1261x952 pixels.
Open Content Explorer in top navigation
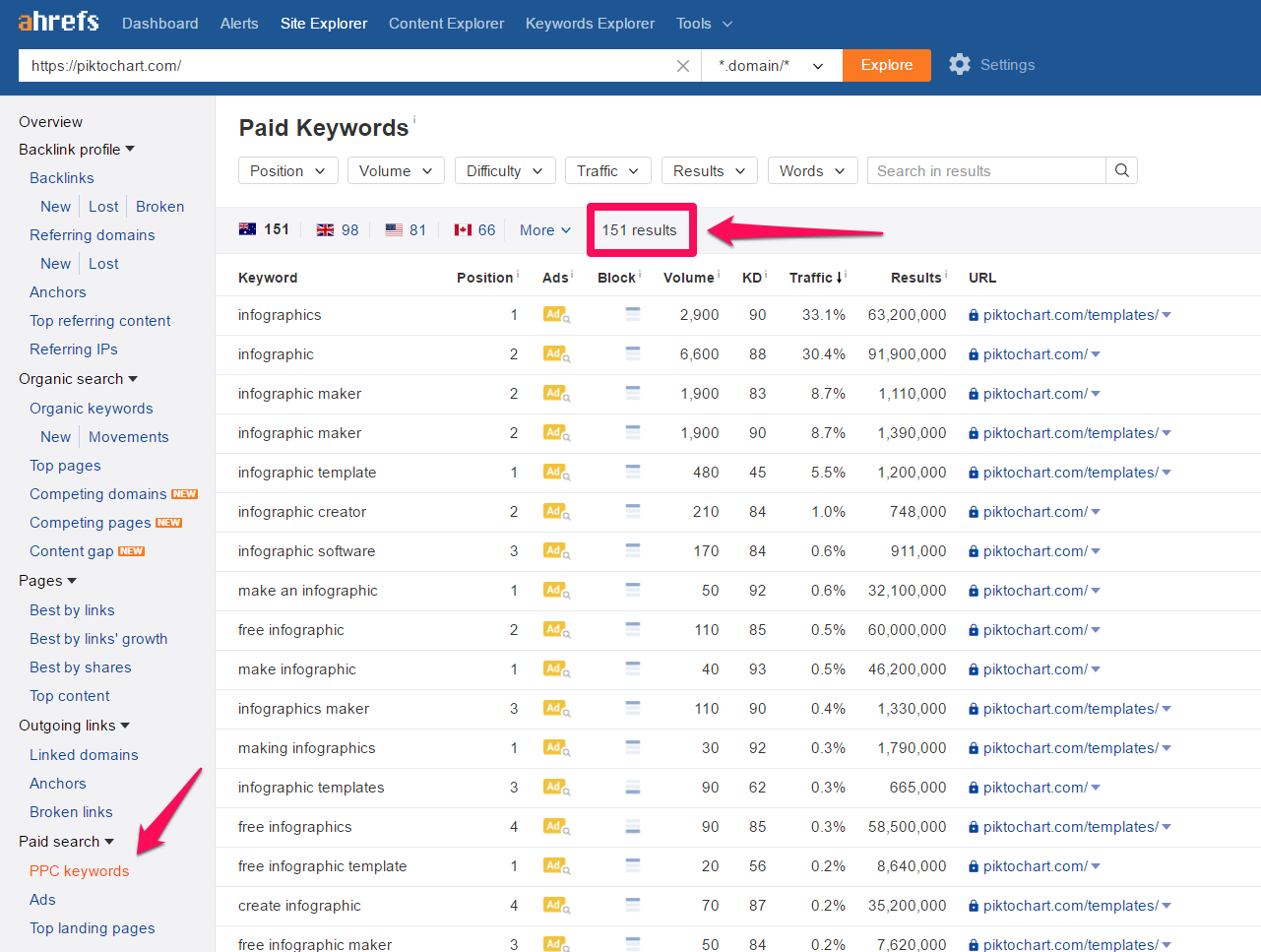pyautogui.click(x=446, y=24)
